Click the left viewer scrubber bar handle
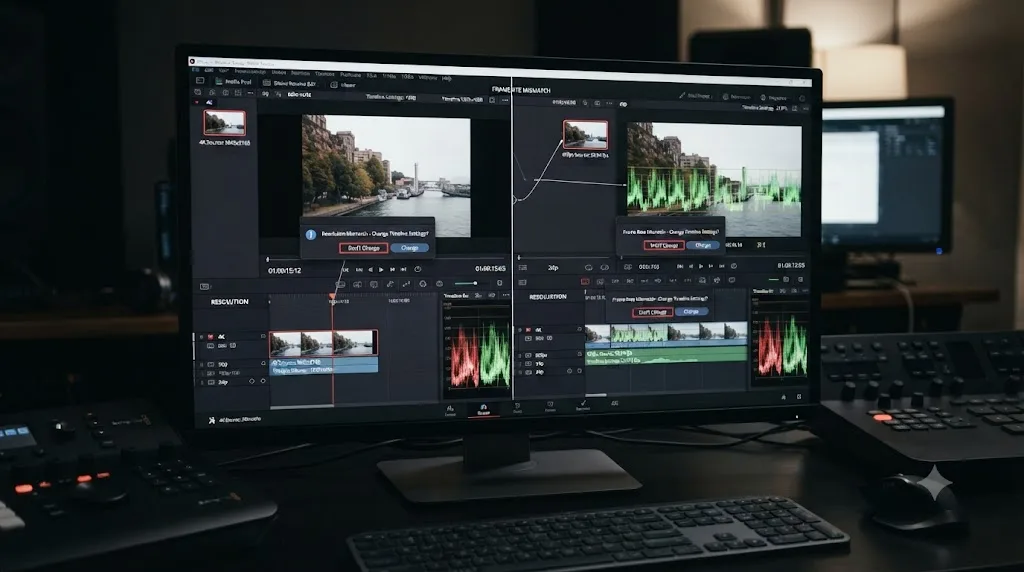The width and height of the screenshot is (1024, 572). [268, 260]
